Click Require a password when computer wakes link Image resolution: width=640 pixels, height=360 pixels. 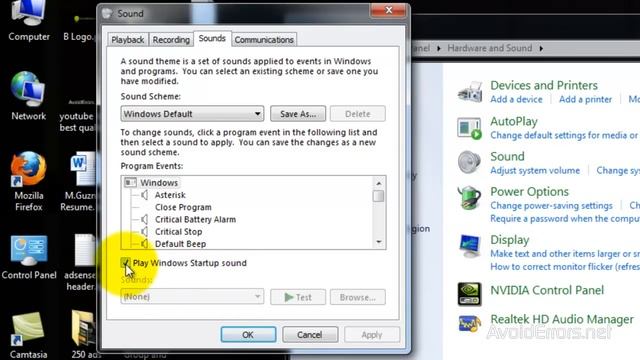tap(565, 218)
